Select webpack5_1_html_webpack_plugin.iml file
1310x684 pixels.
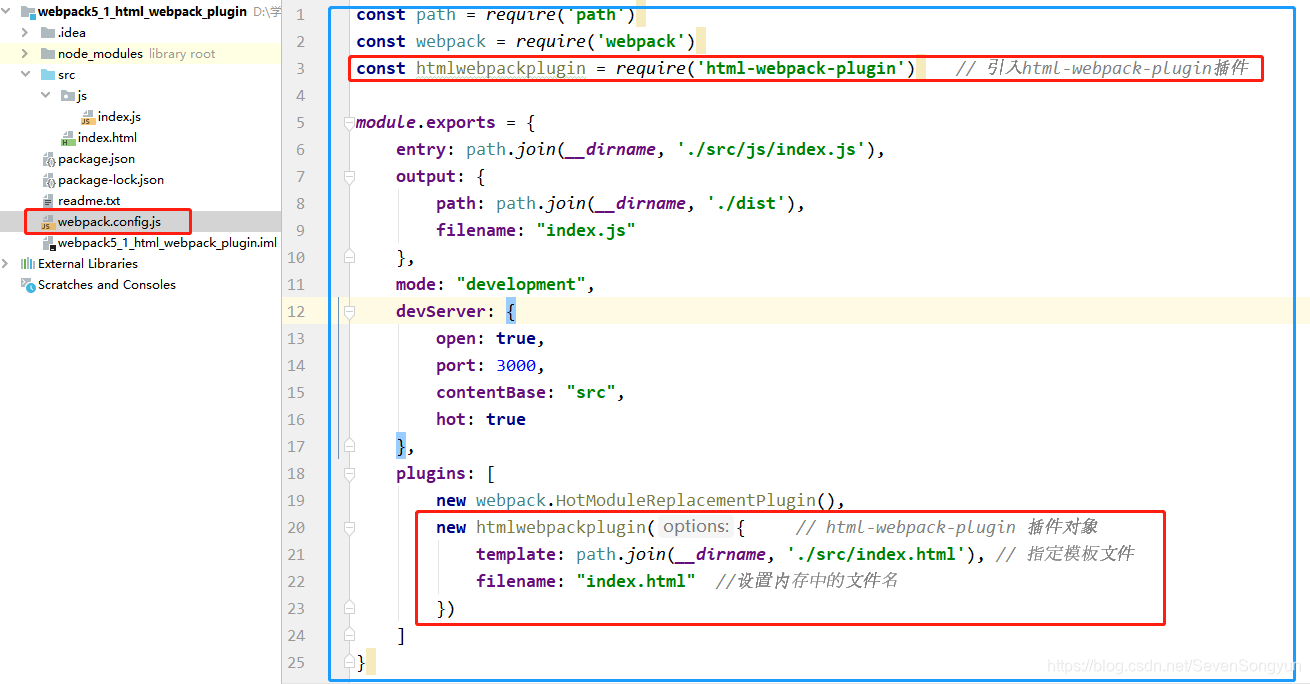click(167, 243)
